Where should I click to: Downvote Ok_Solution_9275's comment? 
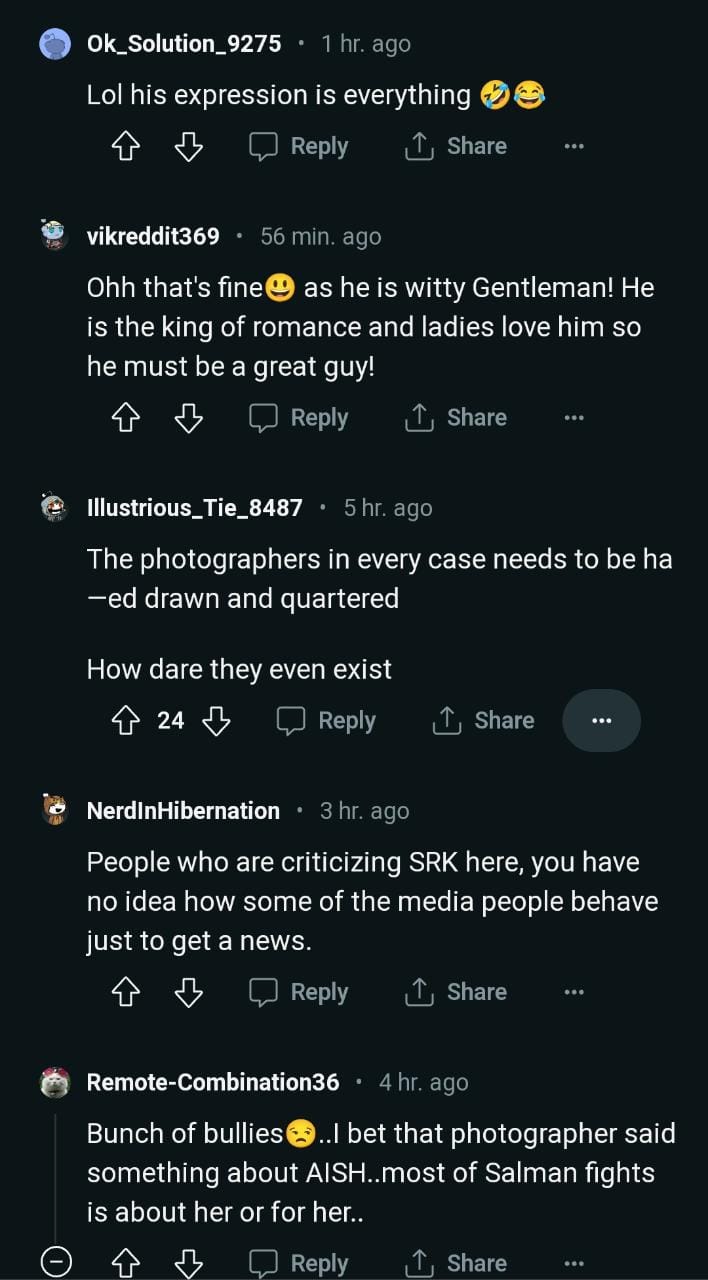click(x=188, y=147)
